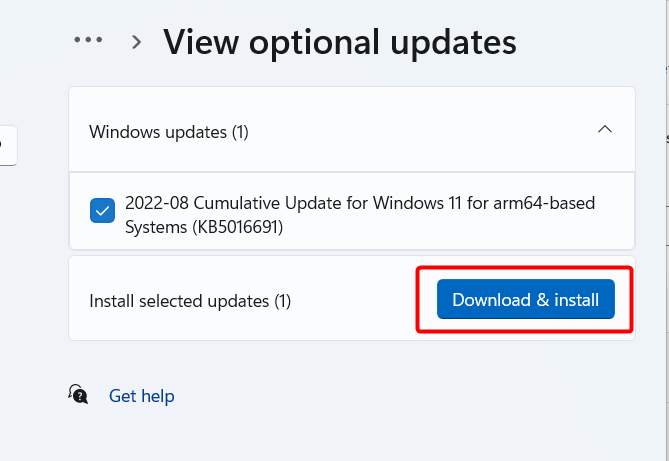Click the Systems (KB5016691) second line text
Screen dimensions: 669x461
(x=204, y=227)
